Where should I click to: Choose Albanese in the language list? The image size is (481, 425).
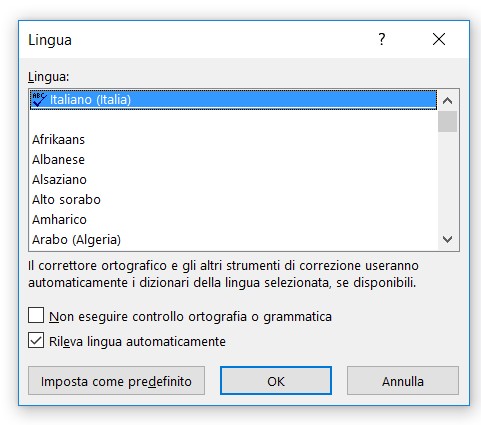(233, 159)
